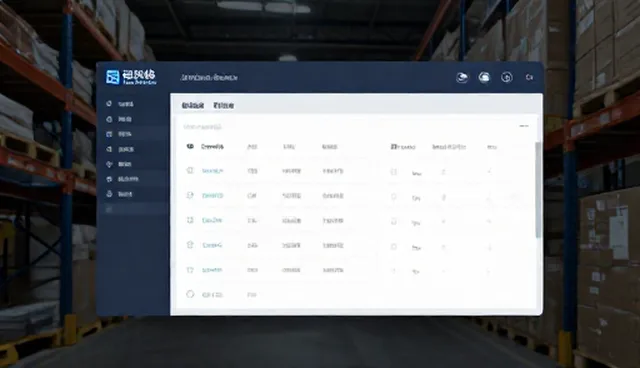The image size is (640, 368).
Task: Toggle the select-all checkbox in the table header
Action: click(190, 146)
